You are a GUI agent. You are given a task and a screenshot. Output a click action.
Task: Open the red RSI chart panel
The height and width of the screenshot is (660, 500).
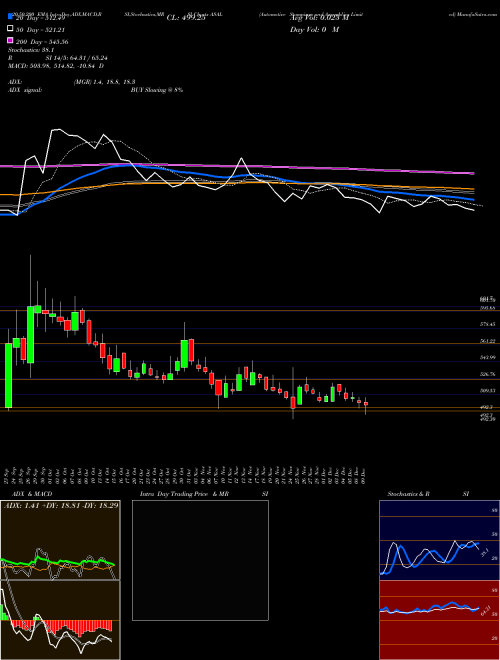(439, 620)
